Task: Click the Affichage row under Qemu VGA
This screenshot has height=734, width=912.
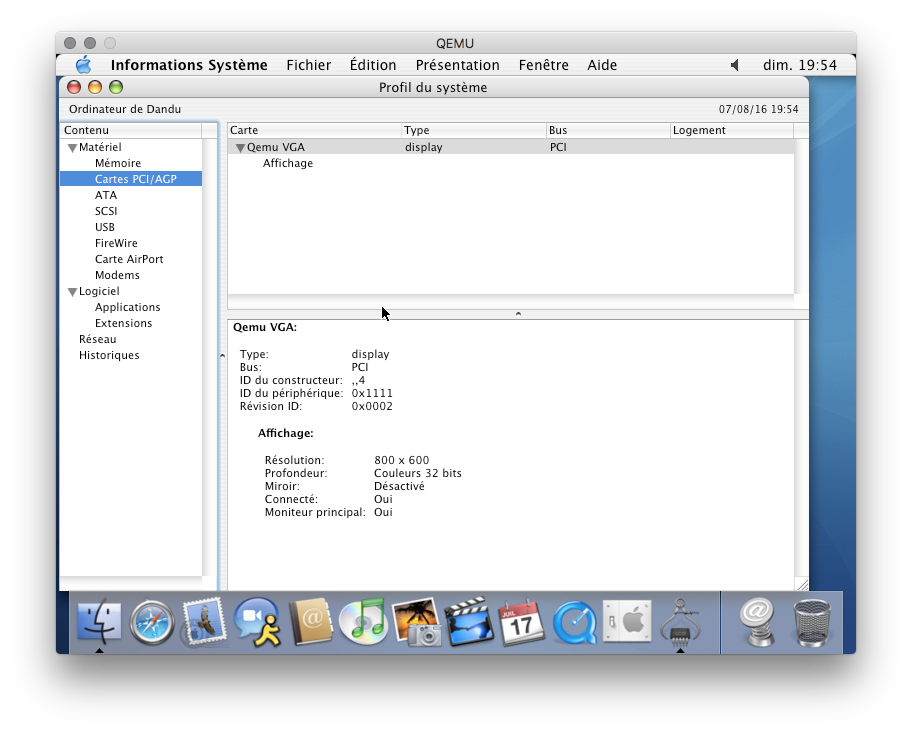Action: [x=288, y=163]
